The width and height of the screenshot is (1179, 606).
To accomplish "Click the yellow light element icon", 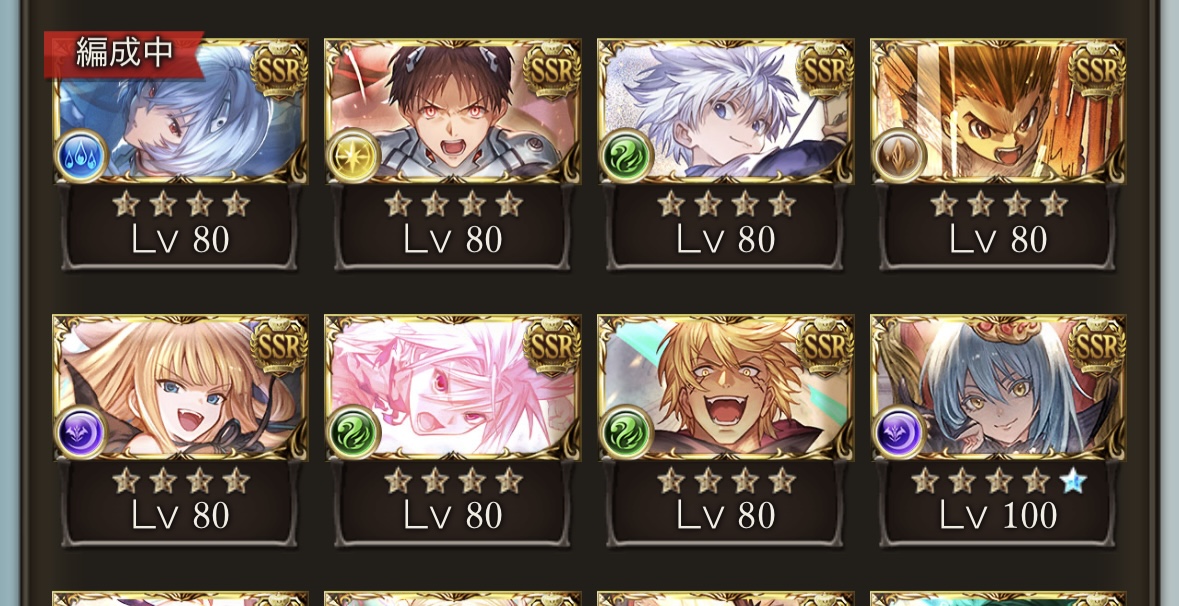I will pyautogui.click(x=353, y=156).
